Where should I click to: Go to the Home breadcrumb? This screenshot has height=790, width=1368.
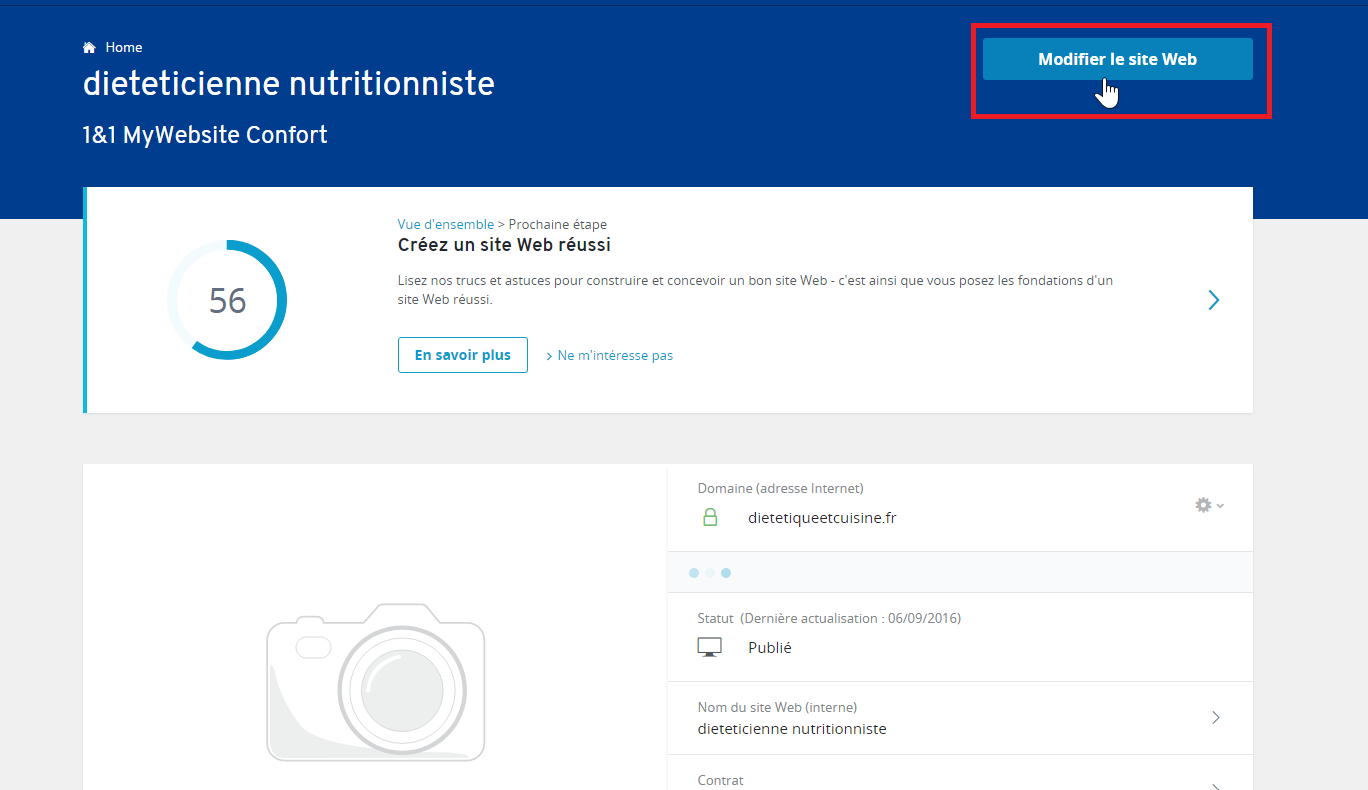(x=124, y=47)
